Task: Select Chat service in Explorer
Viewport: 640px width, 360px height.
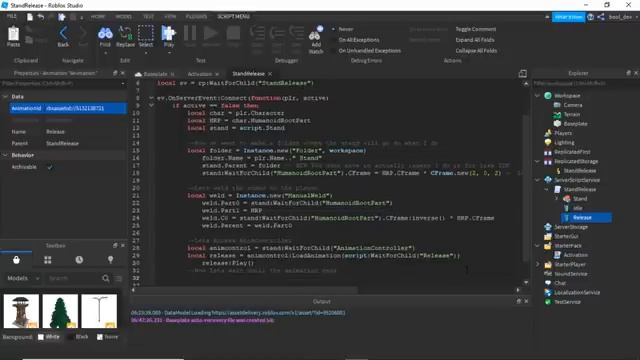Action: point(560,283)
